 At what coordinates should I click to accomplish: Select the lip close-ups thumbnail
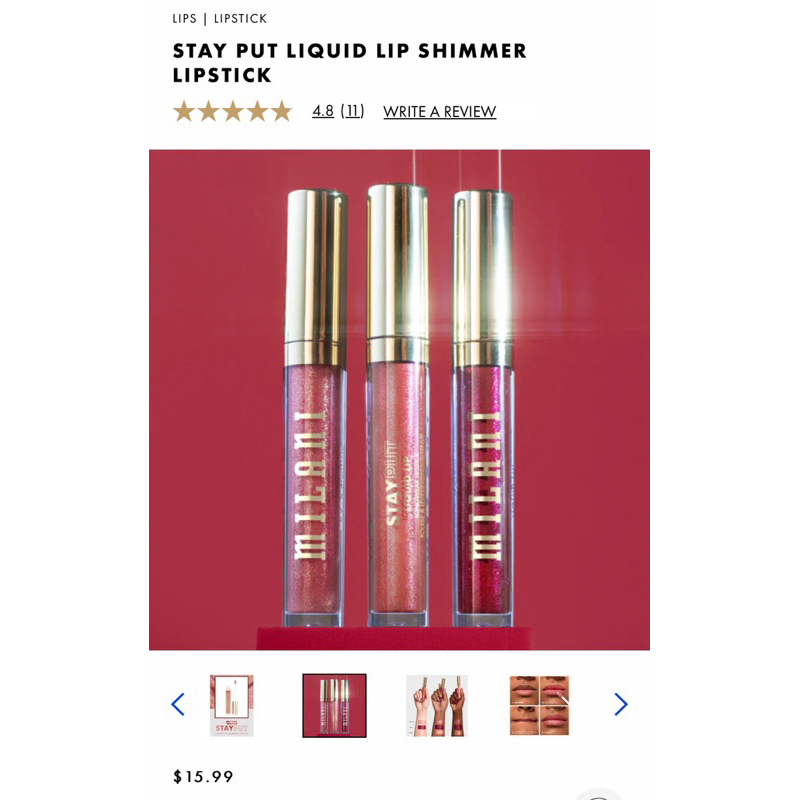click(x=539, y=706)
